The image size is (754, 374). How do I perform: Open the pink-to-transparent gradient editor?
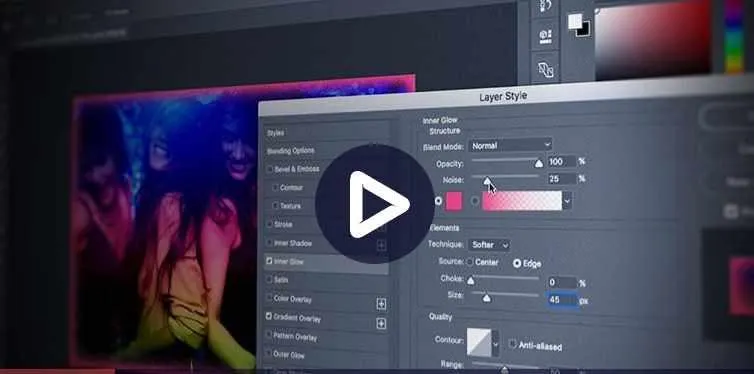pos(522,201)
